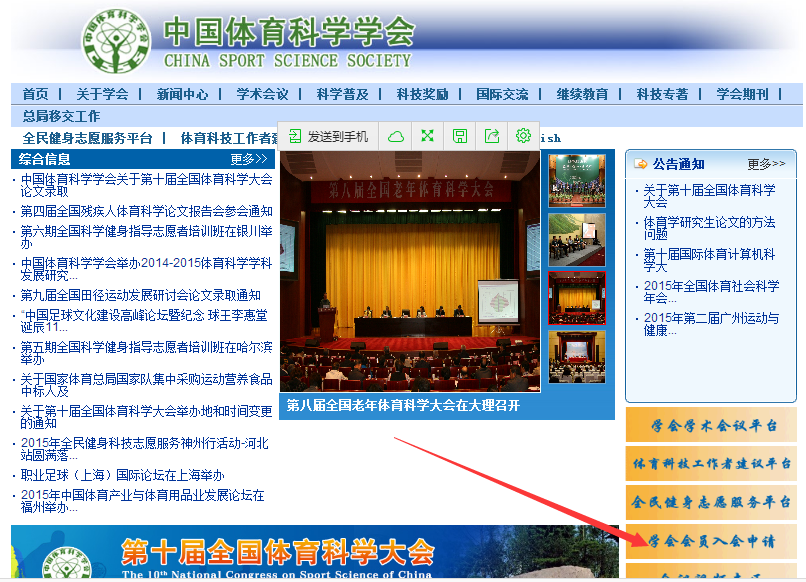Open the 科学普及 menu item
Screen dimensions: 806x582
click(x=342, y=94)
